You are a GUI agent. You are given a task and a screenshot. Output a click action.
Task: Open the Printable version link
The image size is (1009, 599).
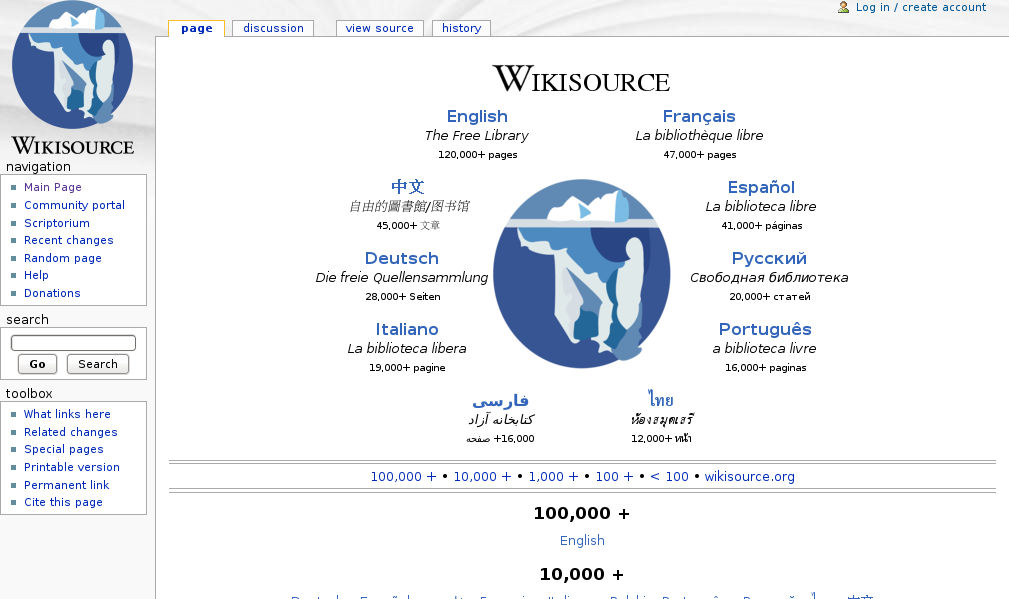[72, 467]
